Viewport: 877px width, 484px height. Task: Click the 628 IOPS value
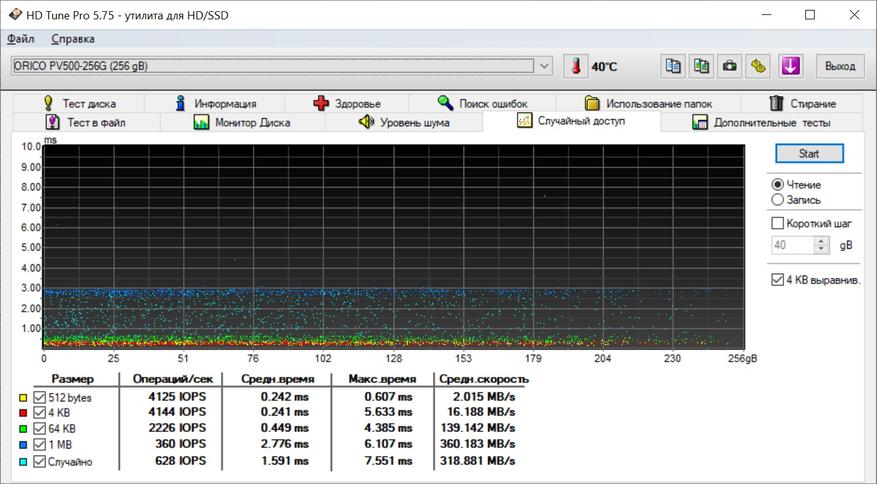[x=181, y=461]
